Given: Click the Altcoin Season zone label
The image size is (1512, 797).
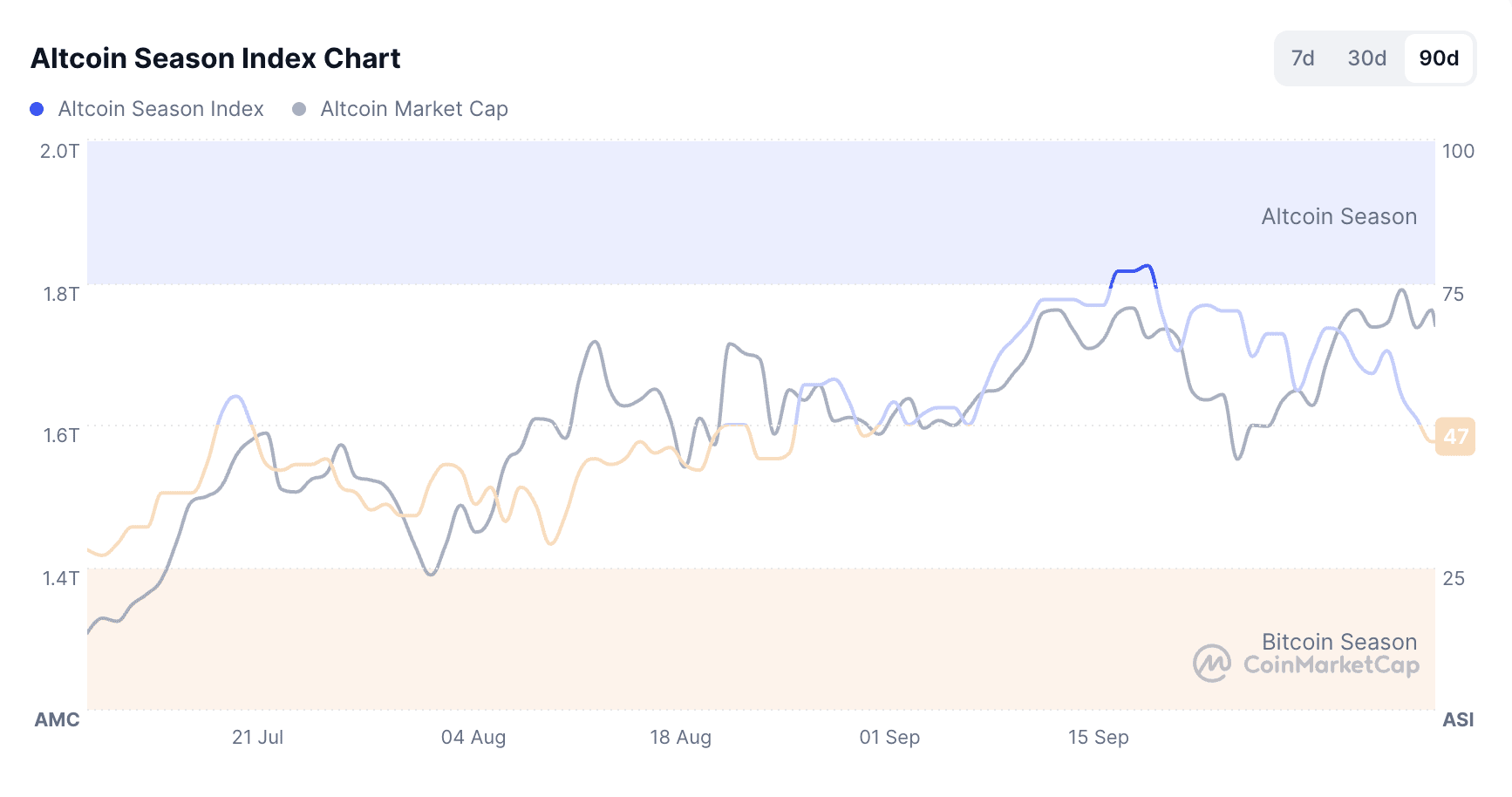Looking at the screenshot, I should pyautogui.click(x=1338, y=216).
